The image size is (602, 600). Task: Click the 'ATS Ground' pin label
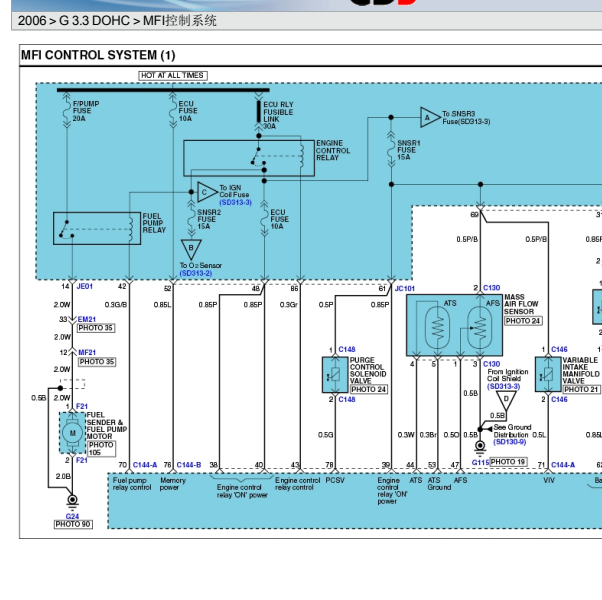439,484
